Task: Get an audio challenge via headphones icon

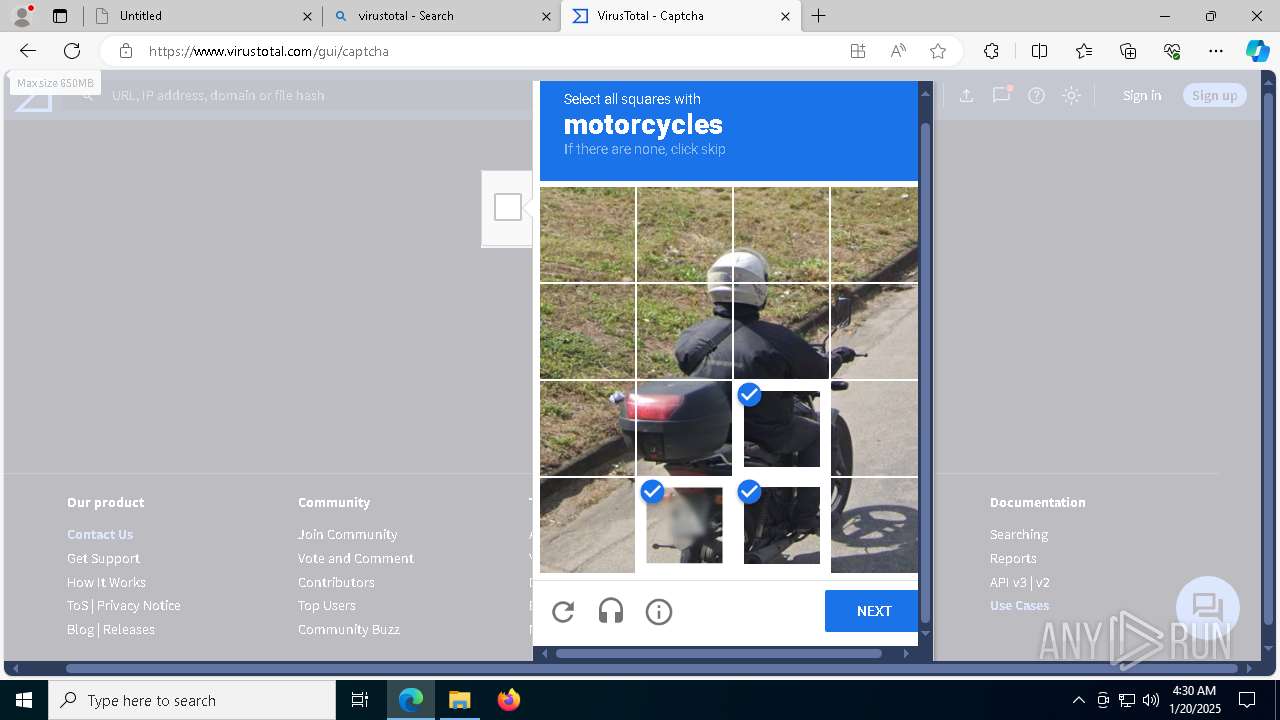Action: pos(611,612)
